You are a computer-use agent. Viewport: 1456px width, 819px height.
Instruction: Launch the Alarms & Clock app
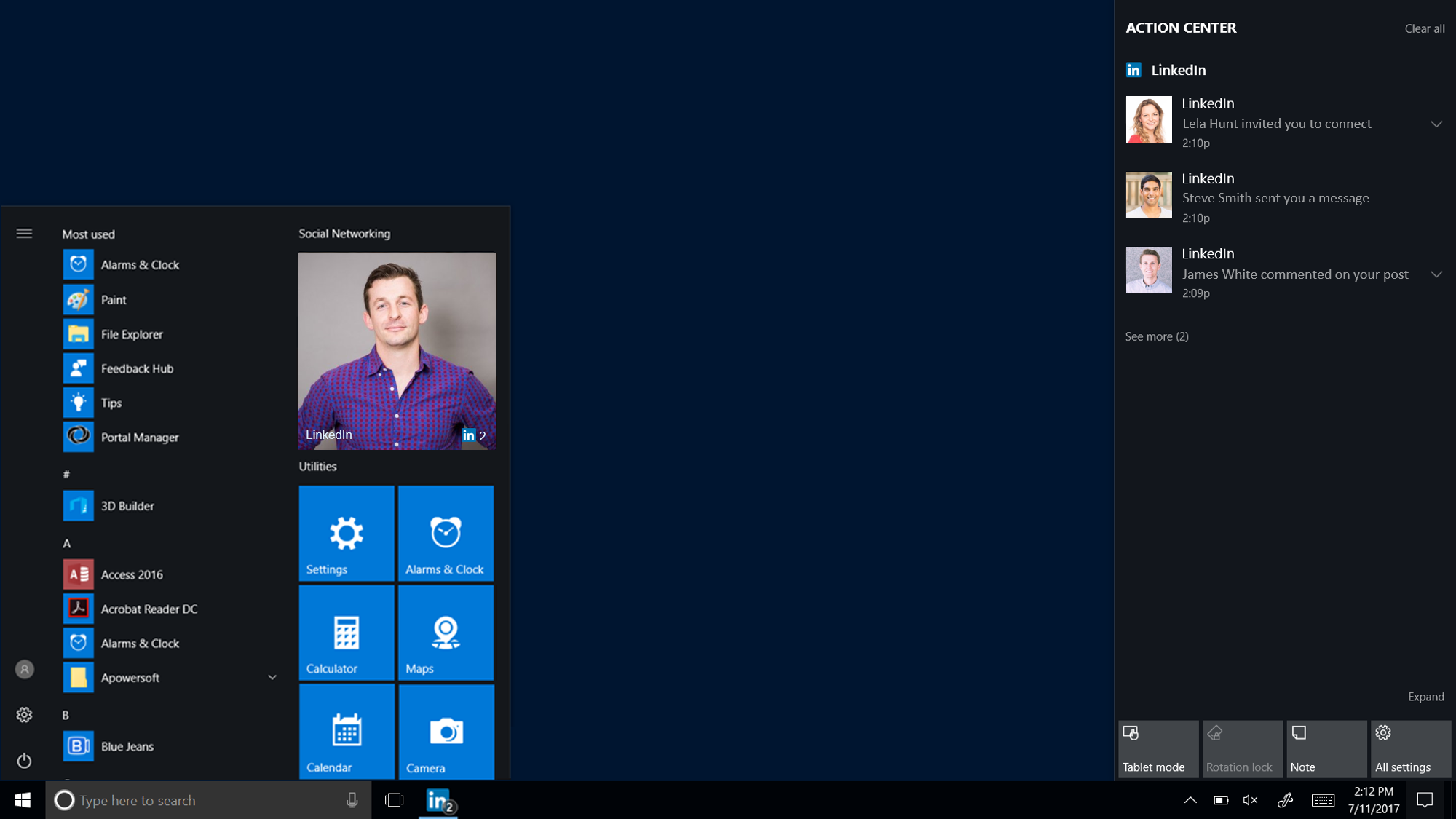point(141,264)
